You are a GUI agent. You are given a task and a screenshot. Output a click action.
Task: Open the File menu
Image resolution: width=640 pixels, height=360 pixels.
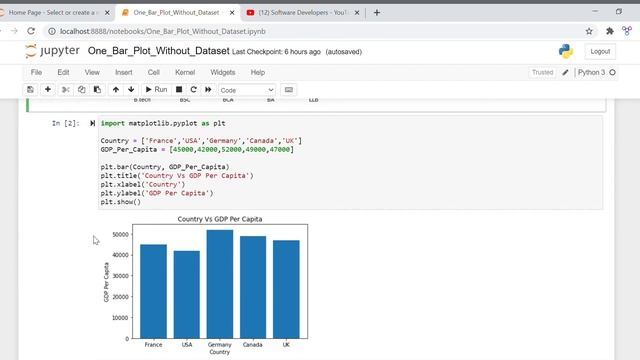(36, 72)
